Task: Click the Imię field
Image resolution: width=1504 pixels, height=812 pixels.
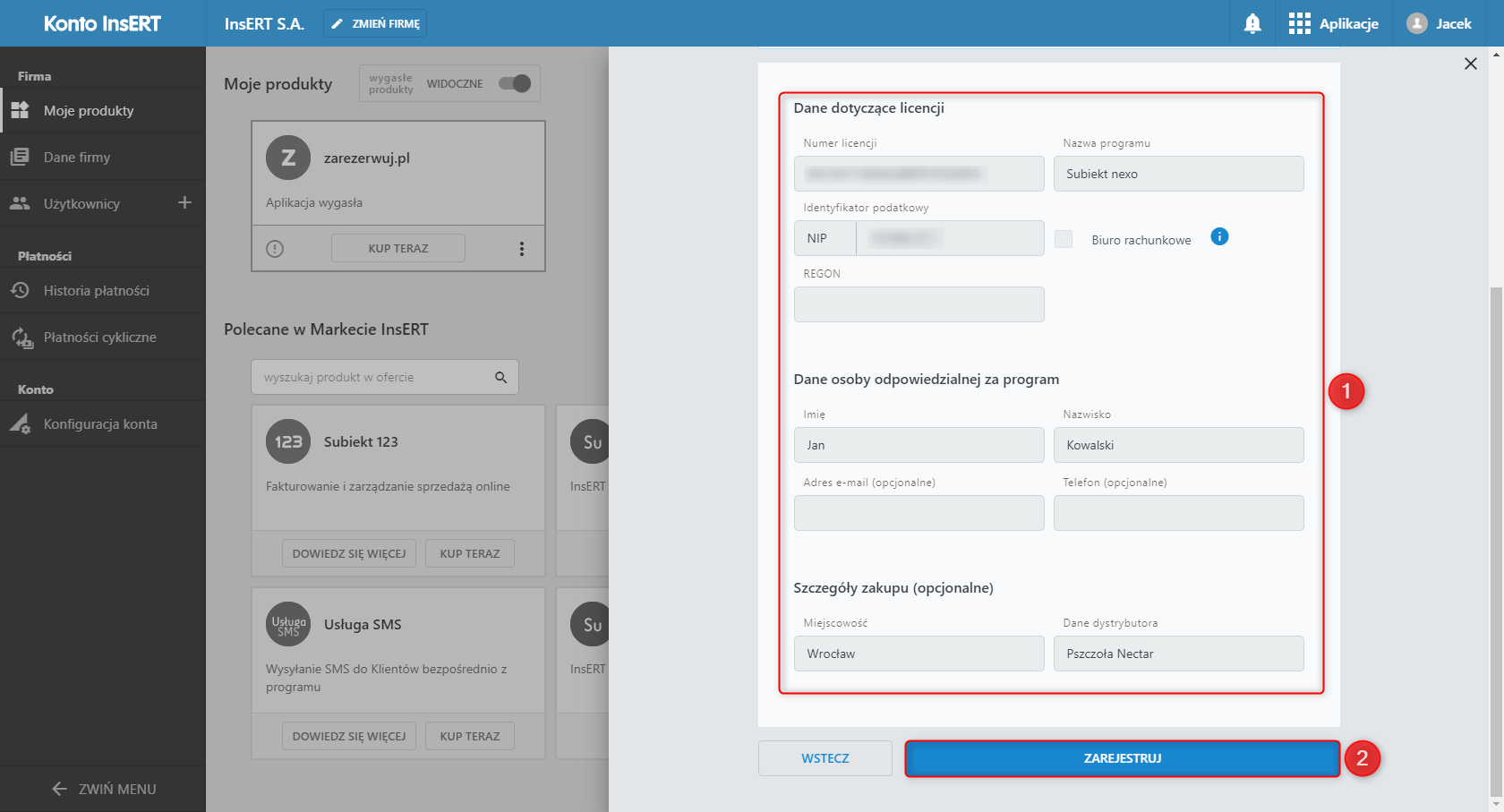Action: point(919,445)
